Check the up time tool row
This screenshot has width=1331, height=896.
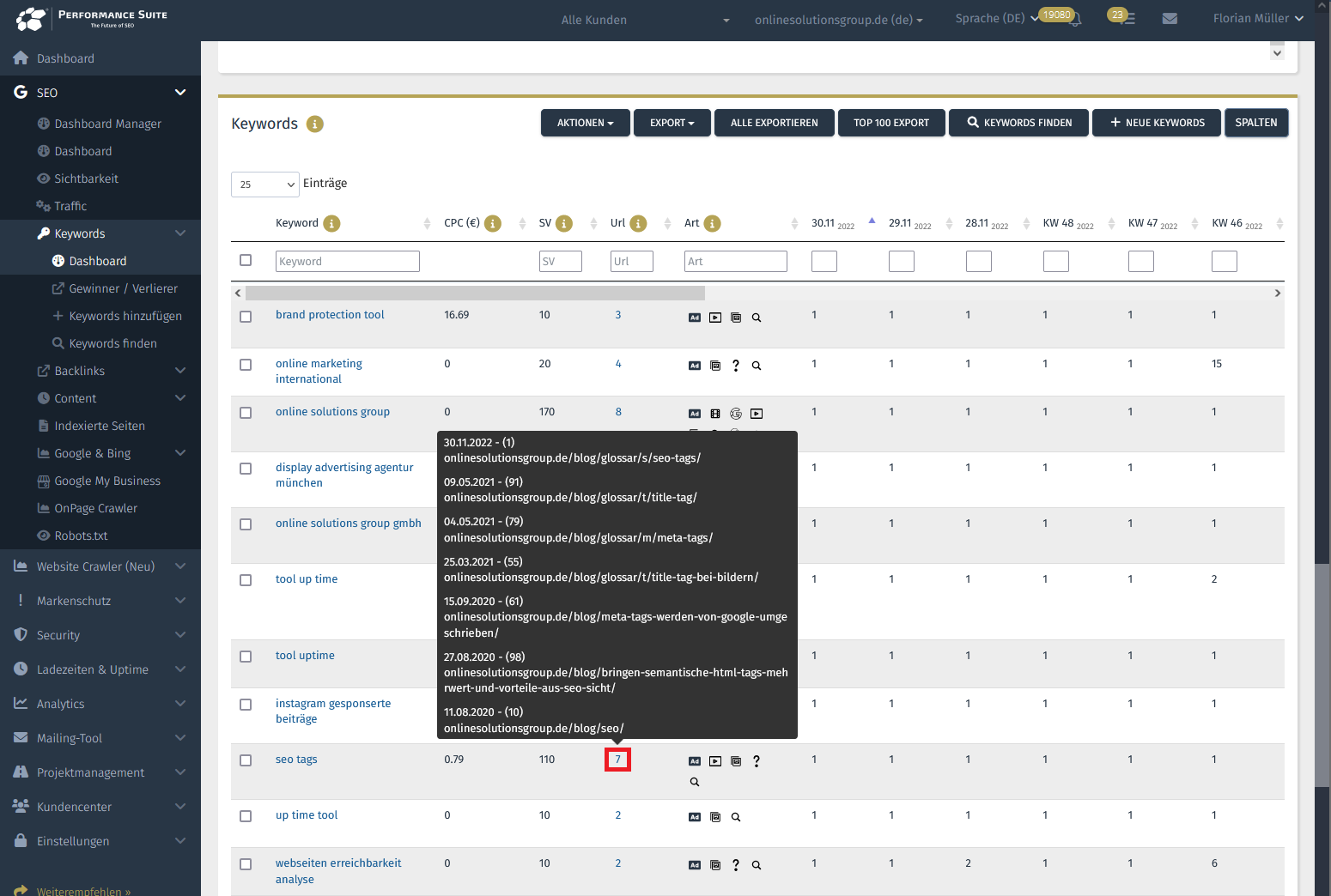pyautogui.click(x=246, y=816)
